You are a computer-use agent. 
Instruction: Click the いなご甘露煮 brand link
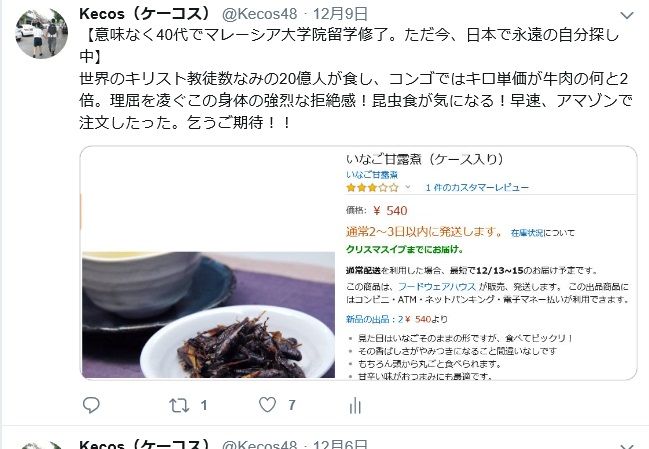[372, 175]
